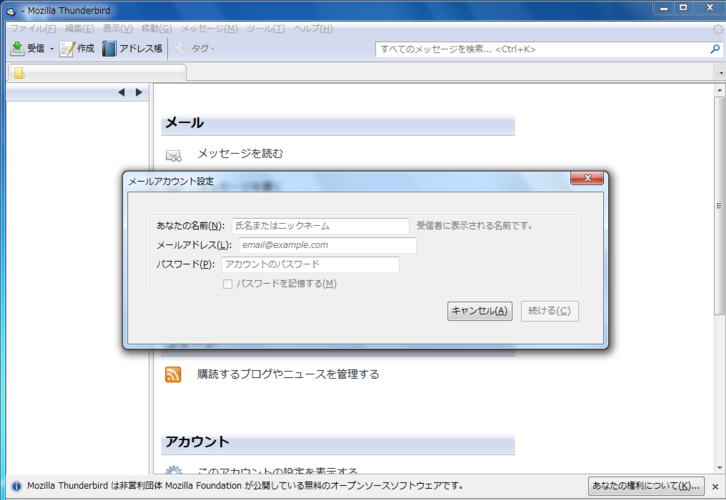Screen dimensions: 726x500
Task: Click the vertical scrollbar of the main pane
Action: [x=719, y=205]
